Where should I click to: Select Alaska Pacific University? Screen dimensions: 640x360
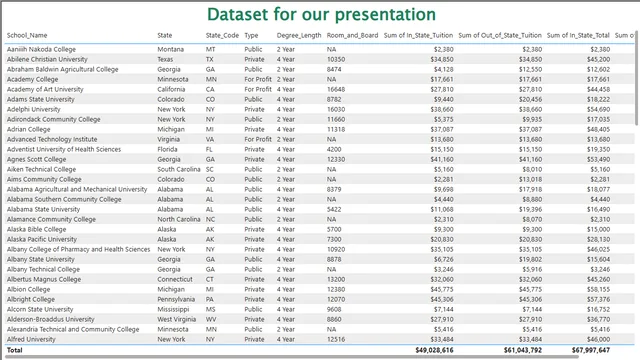coord(42,239)
